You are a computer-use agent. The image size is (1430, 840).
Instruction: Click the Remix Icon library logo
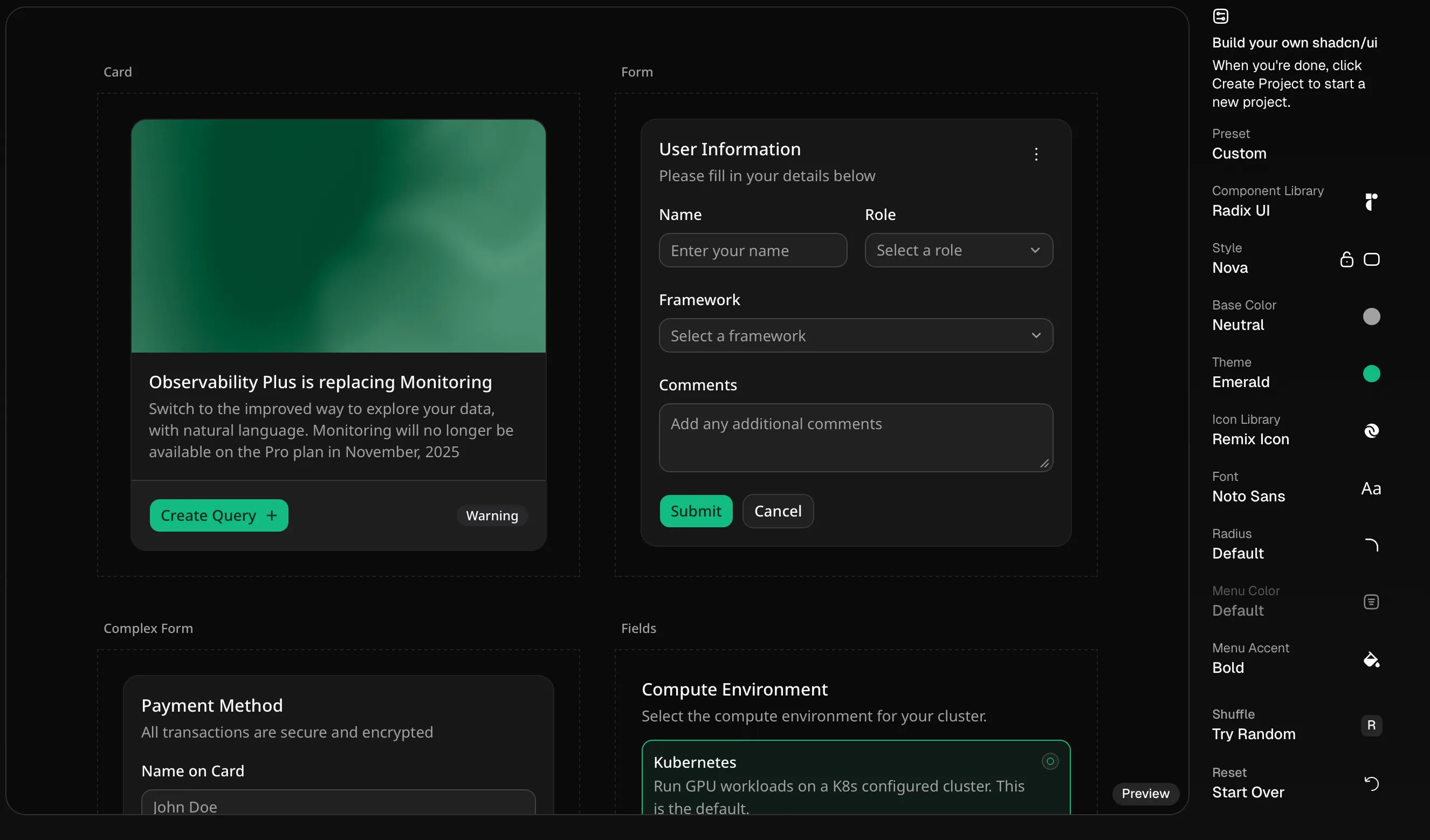[1372, 431]
